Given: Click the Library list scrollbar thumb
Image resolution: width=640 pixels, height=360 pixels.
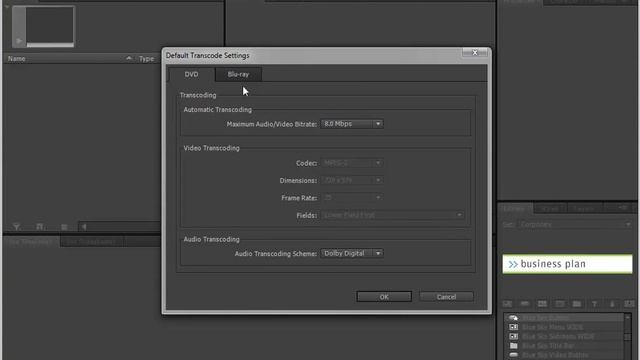Looking at the screenshot, I should click(x=628, y=336).
